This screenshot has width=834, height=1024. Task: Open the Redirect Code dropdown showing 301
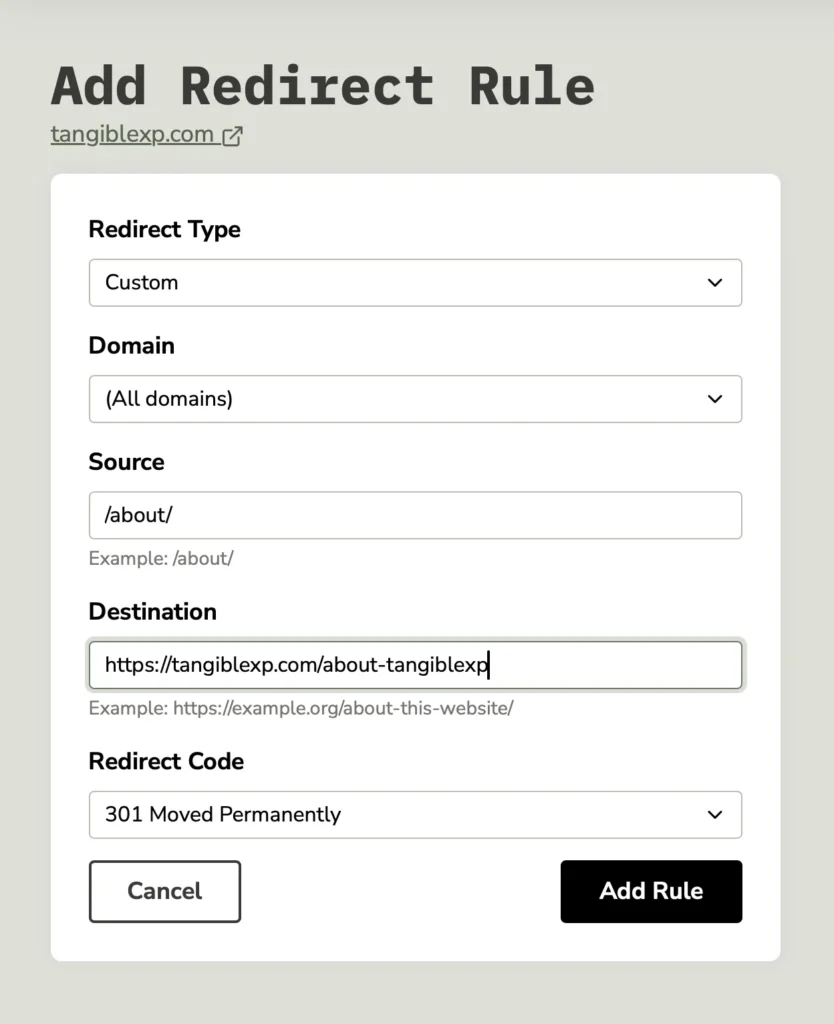click(x=415, y=815)
